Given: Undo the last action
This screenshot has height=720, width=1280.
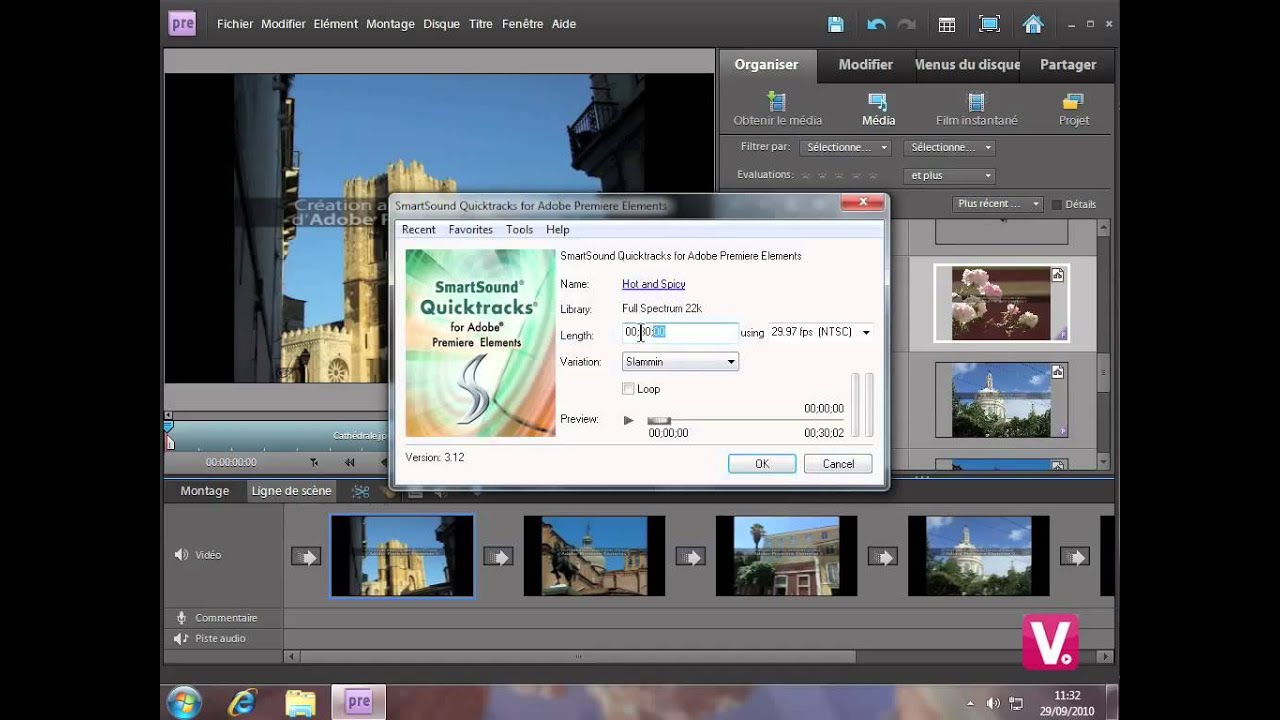Looking at the screenshot, I should point(876,25).
